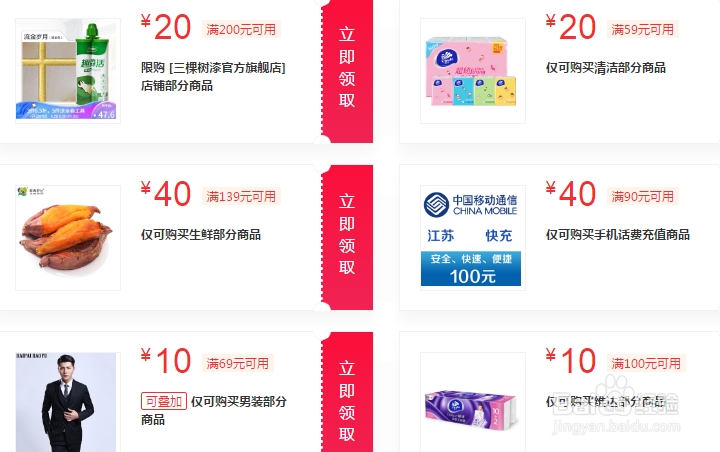
Task: Click the 满200元可用 condition tag
Action: tap(241, 30)
